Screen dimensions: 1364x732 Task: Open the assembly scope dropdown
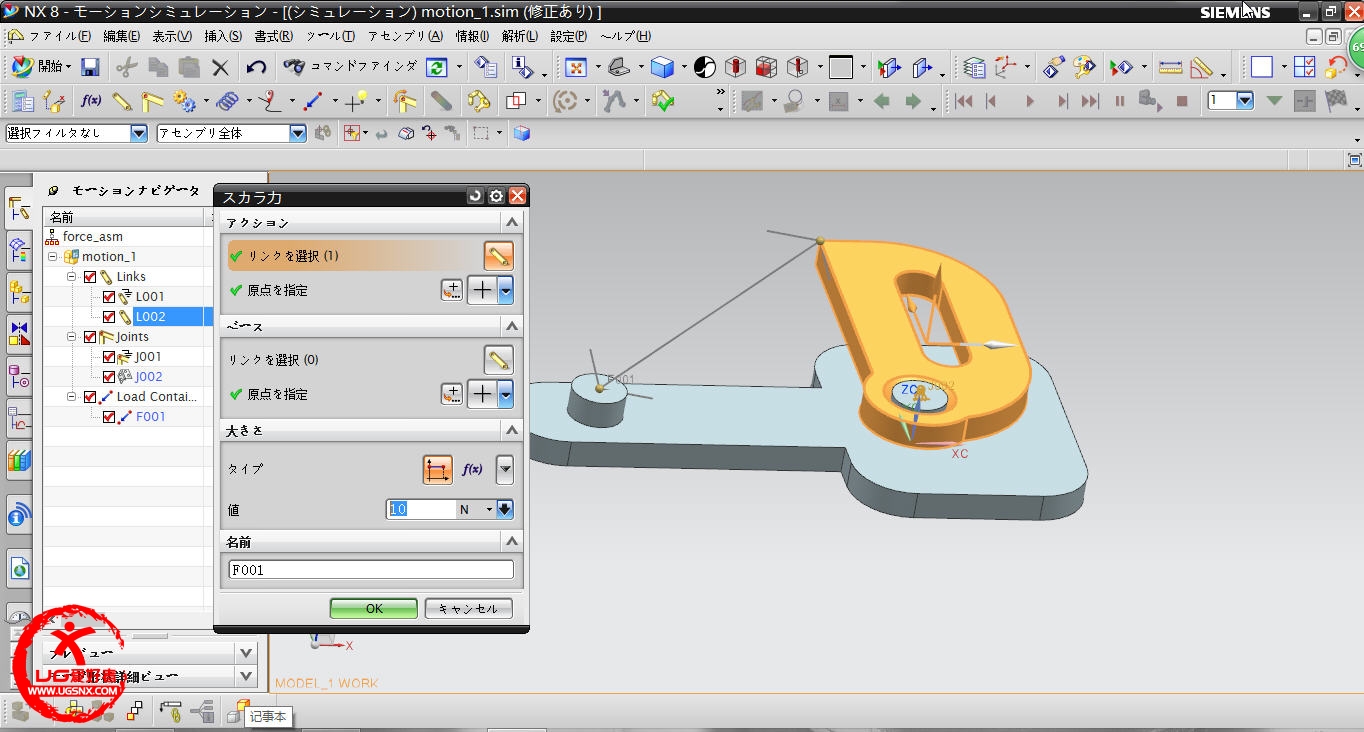coord(298,133)
